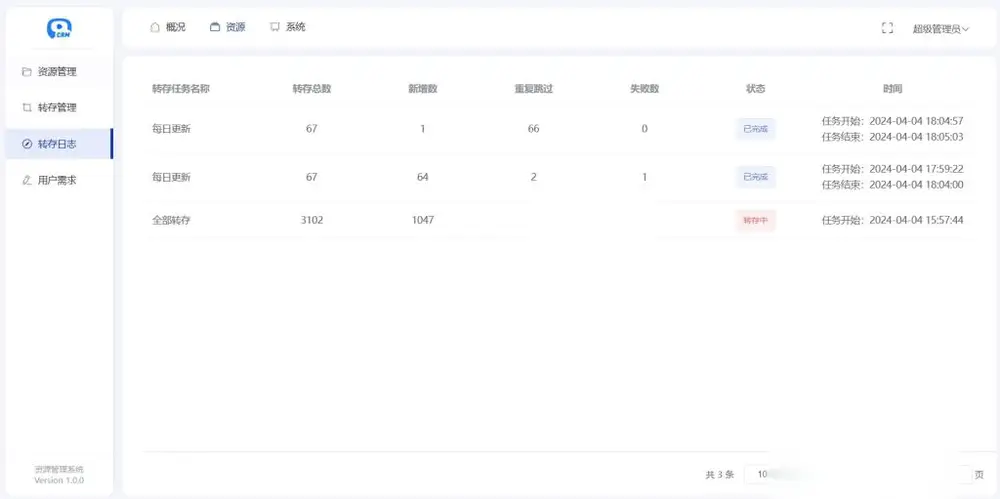Viewport: 1000px width, 499px height.
Task: Select 转存日志 in the sidebar
Action: tap(59, 144)
